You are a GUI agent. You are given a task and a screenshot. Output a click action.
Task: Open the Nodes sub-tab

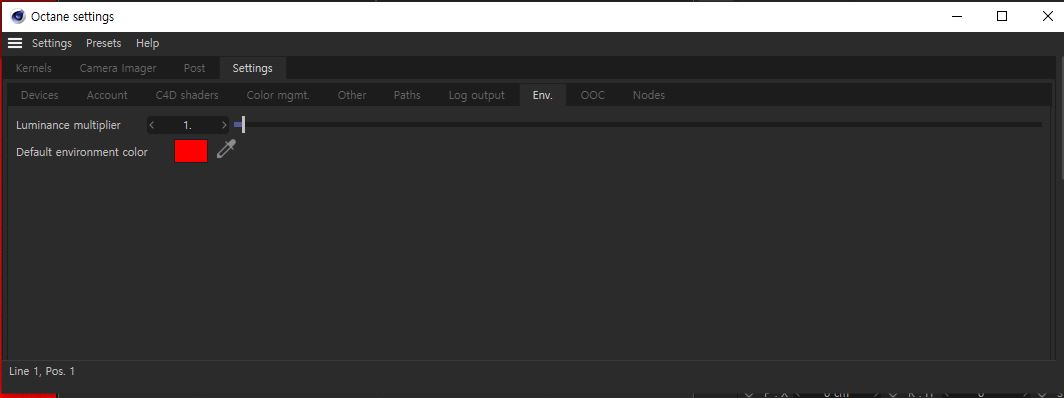(x=649, y=95)
